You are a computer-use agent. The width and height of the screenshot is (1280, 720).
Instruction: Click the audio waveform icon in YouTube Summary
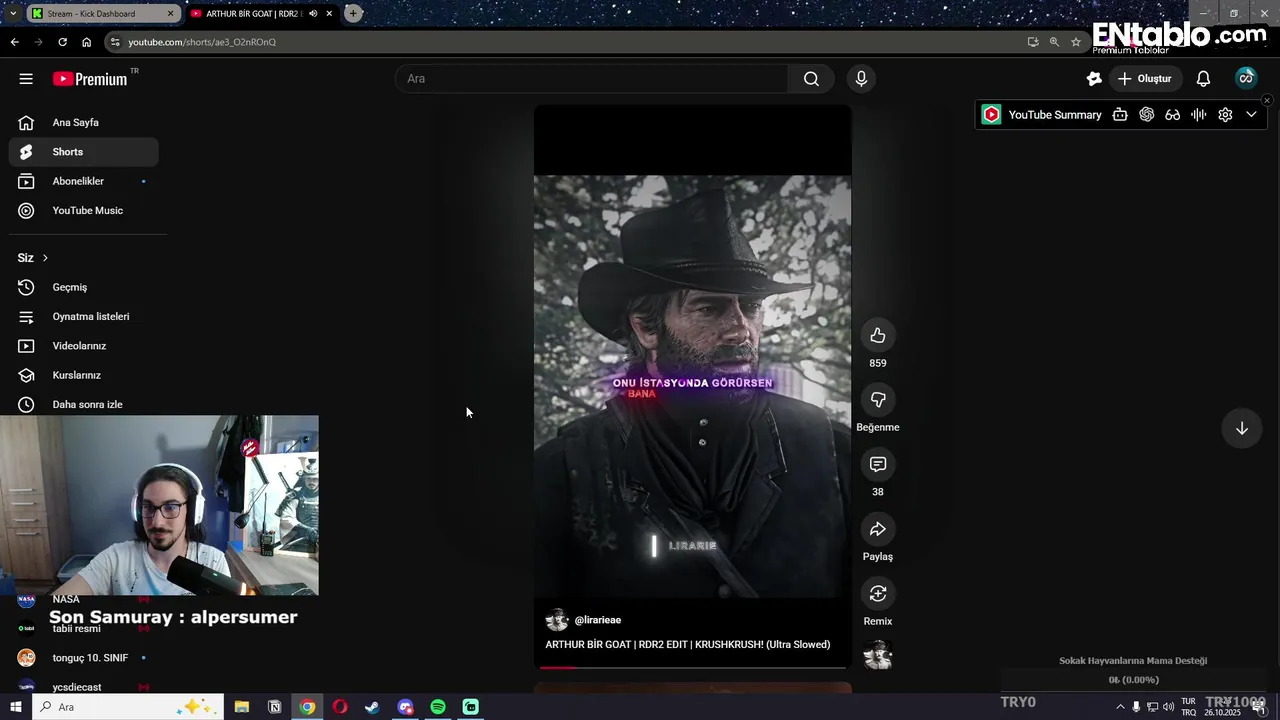pyautogui.click(x=1198, y=115)
